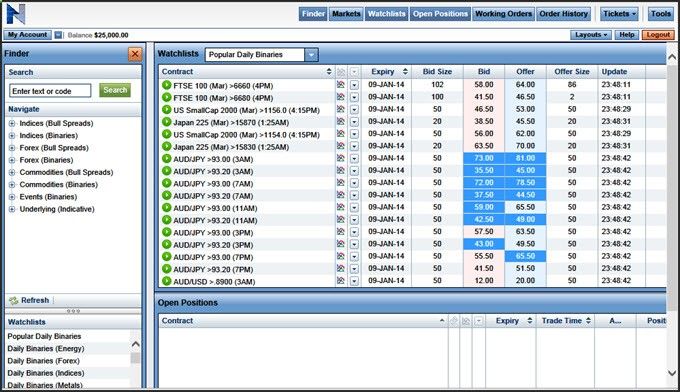Click the Refresh icon in Finder
Screen dimensions: 680x392
pos(14,301)
